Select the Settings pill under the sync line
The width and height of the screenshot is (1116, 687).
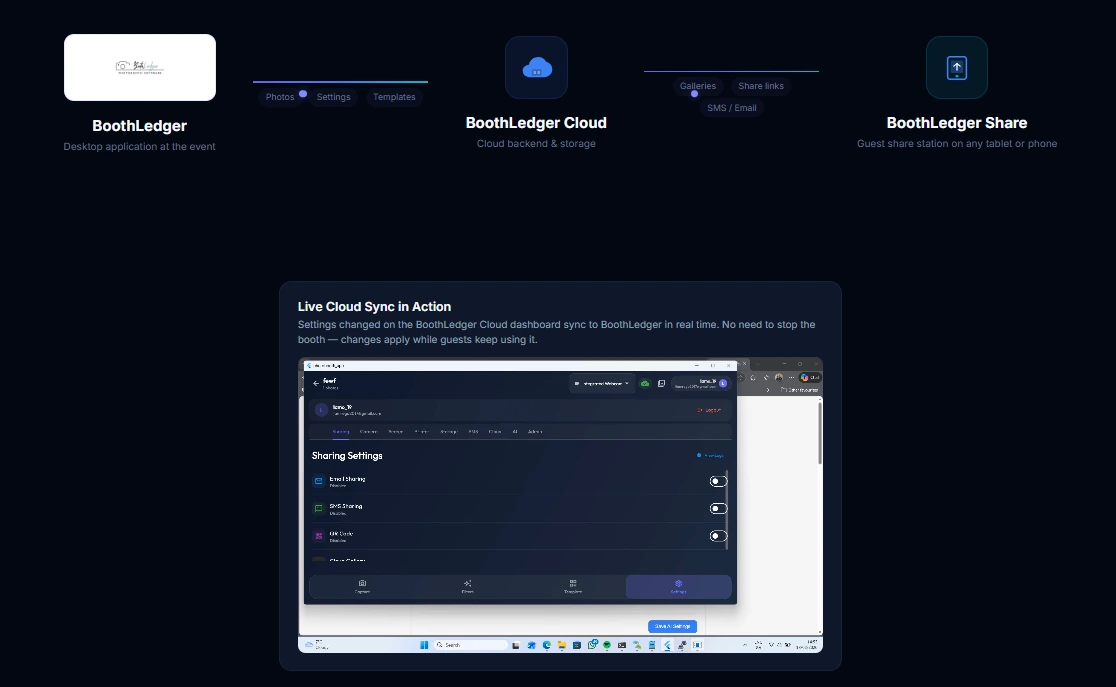[x=334, y=97]
